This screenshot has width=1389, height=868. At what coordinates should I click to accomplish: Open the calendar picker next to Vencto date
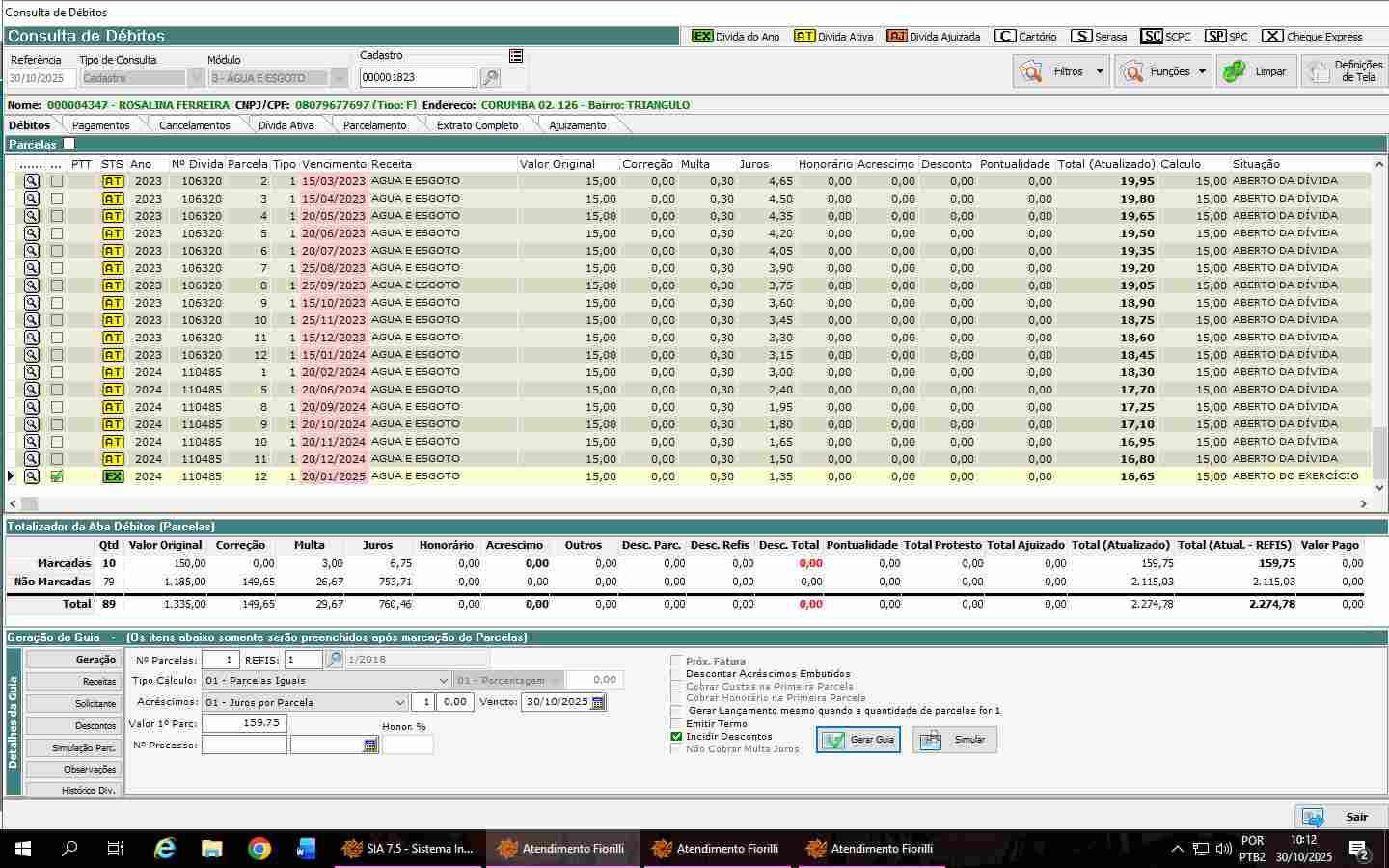click(598, 703)
